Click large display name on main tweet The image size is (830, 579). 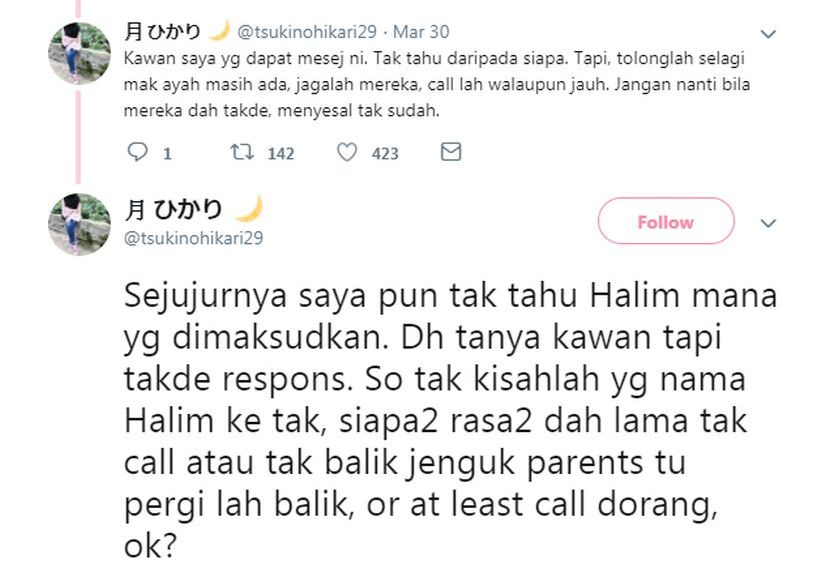pyautogui.click(x=173, y=210)
